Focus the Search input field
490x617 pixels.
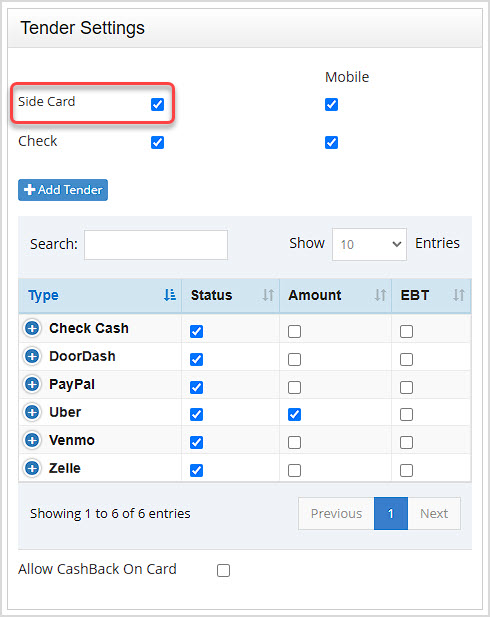(x=156, y=245)
